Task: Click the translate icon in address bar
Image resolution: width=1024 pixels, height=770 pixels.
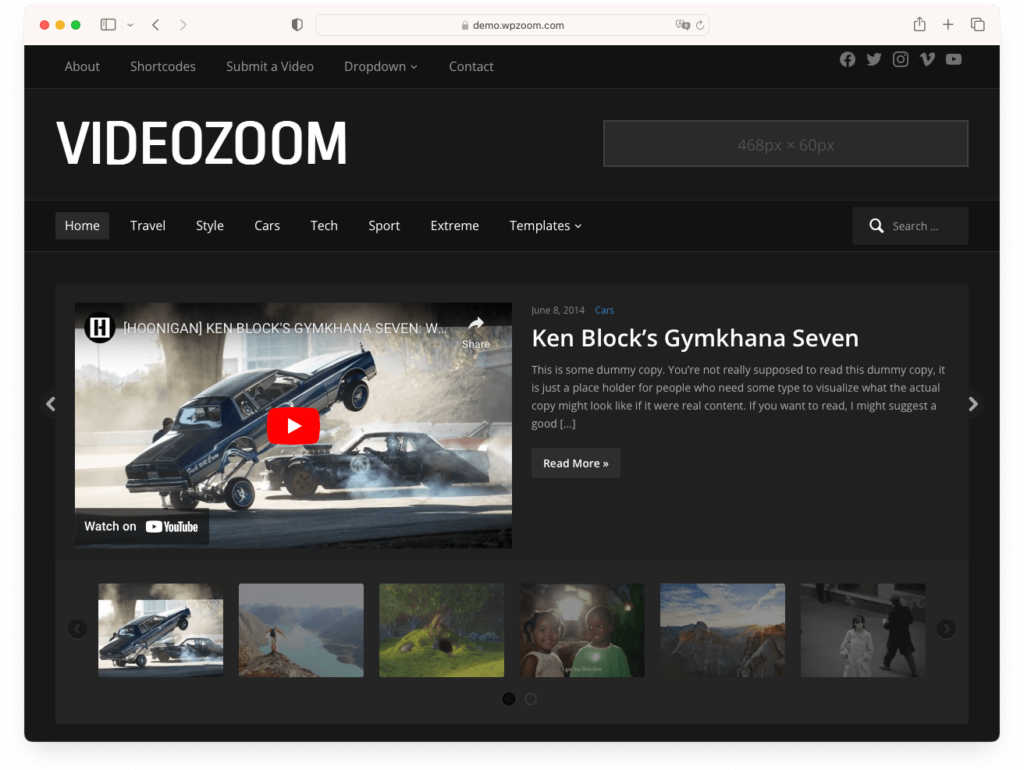Action: [682, 25]
